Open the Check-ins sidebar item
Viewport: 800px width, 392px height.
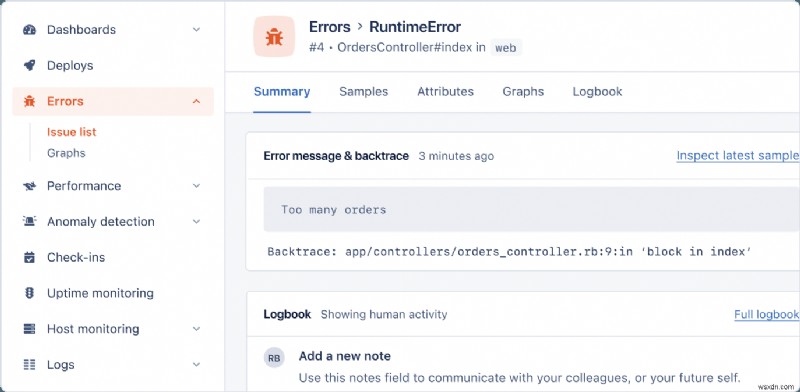[x=113, y=257]
